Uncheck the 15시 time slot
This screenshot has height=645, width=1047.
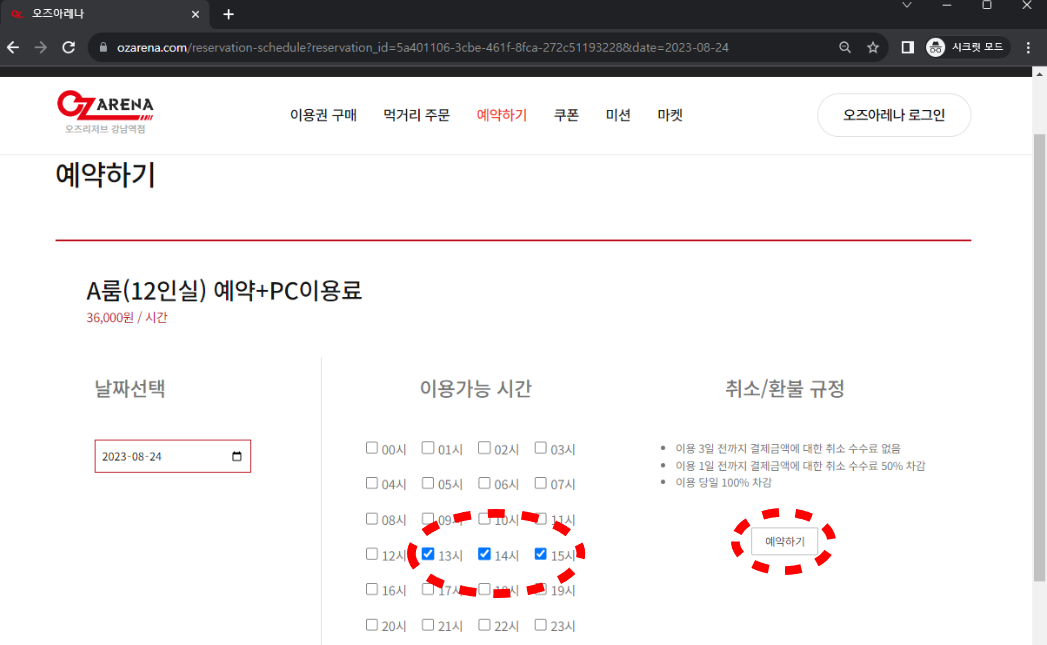541,553
